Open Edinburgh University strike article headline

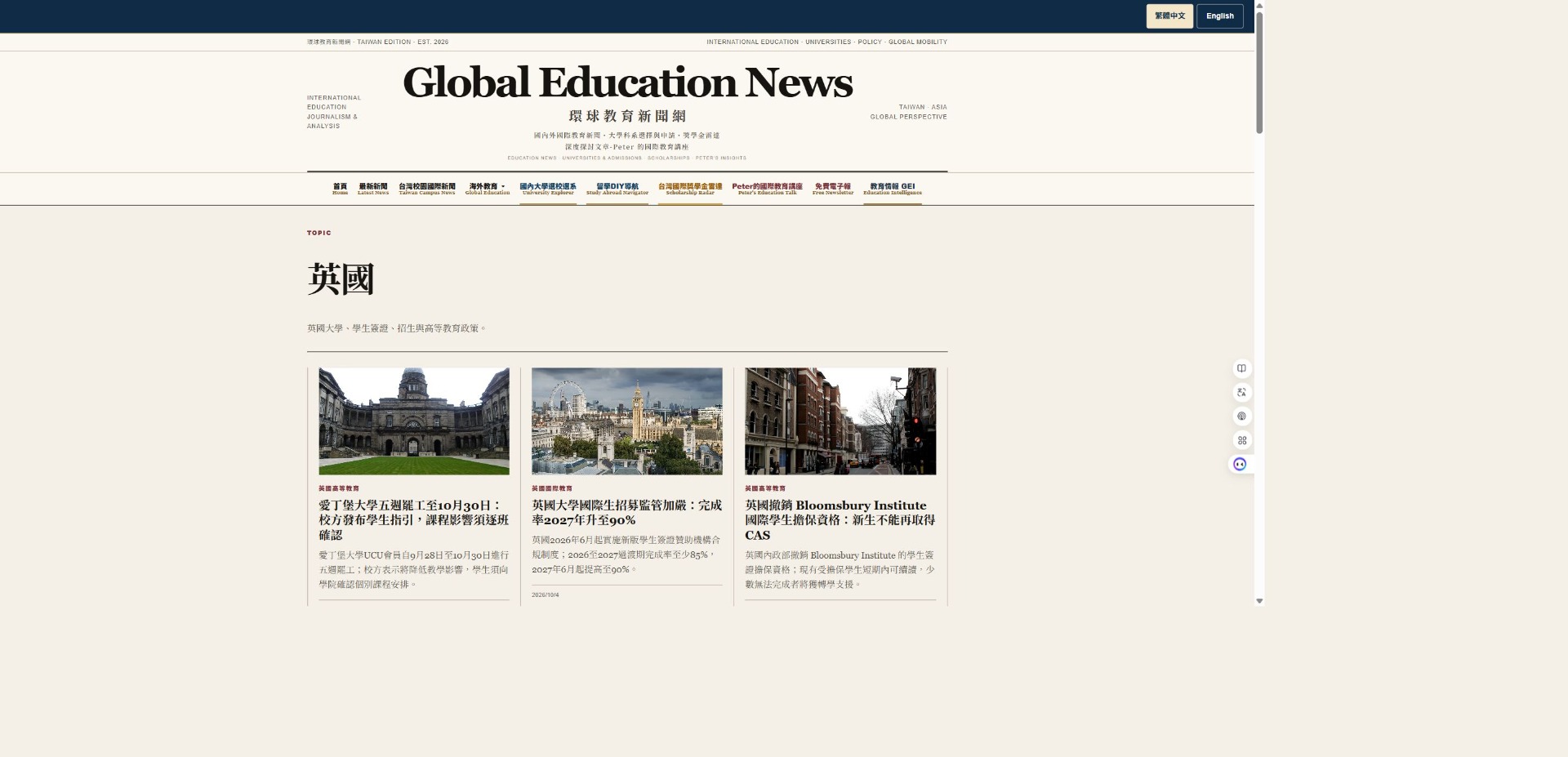(413, 520)
